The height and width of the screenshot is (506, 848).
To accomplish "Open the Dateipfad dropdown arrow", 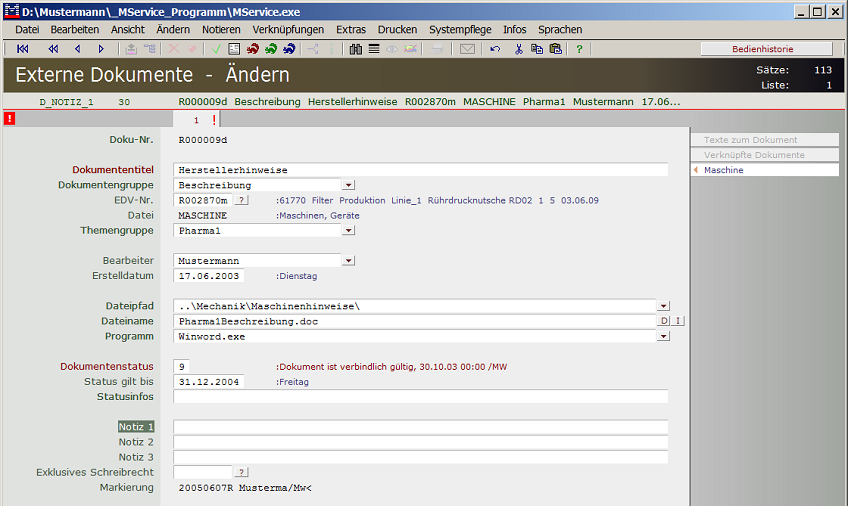I will tap(663, 306).
